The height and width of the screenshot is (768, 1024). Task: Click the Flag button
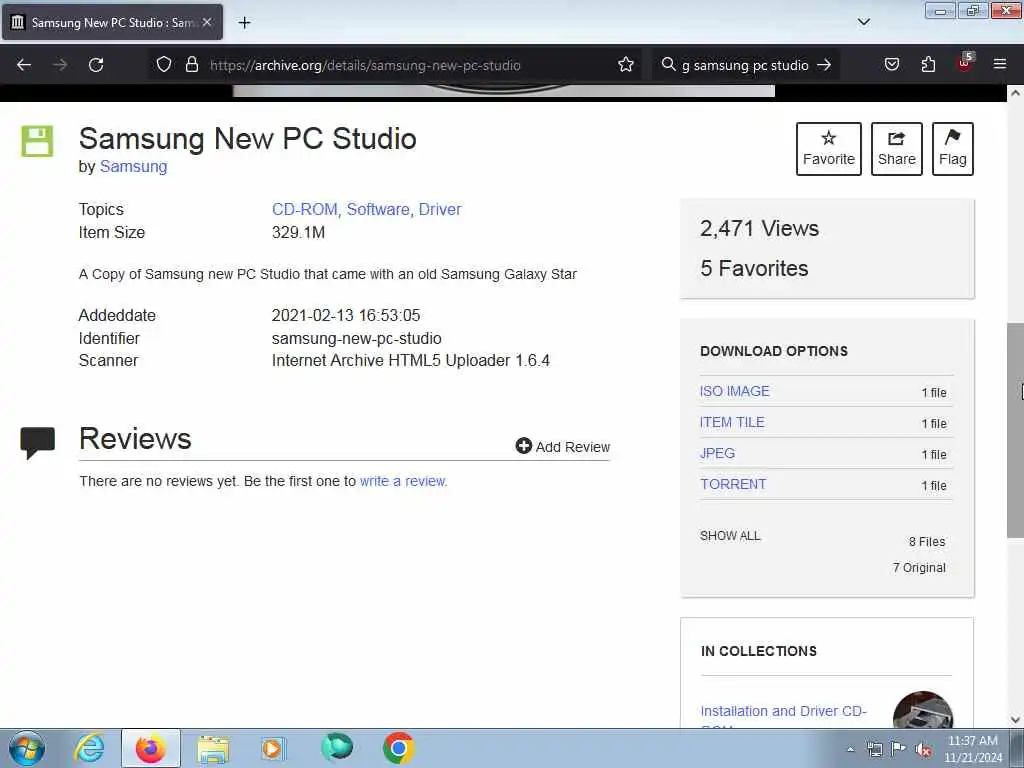pyautogui.click(x=953, y=149)
